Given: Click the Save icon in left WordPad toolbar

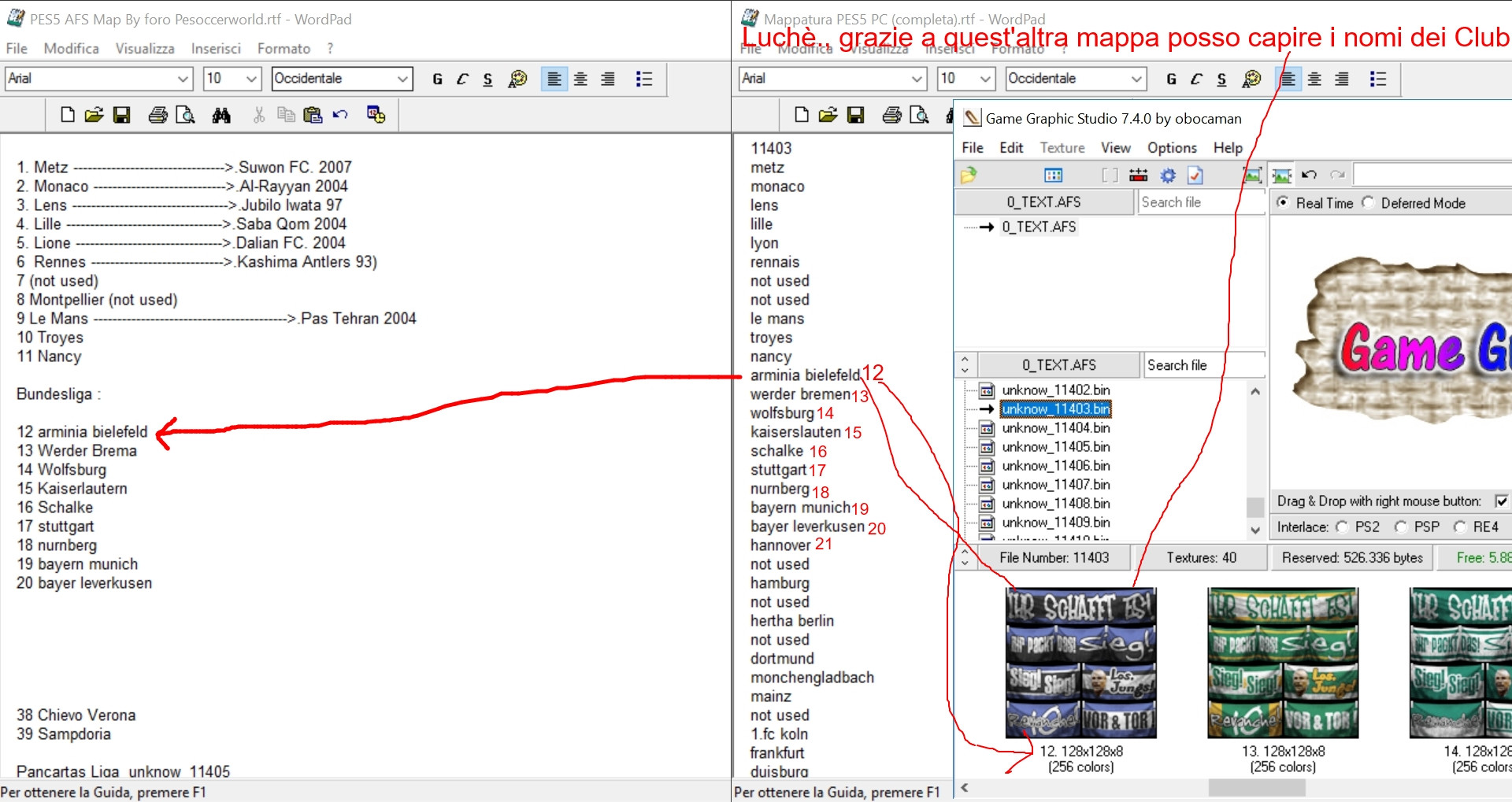Looking at the screenshot, I should (121, 116).
